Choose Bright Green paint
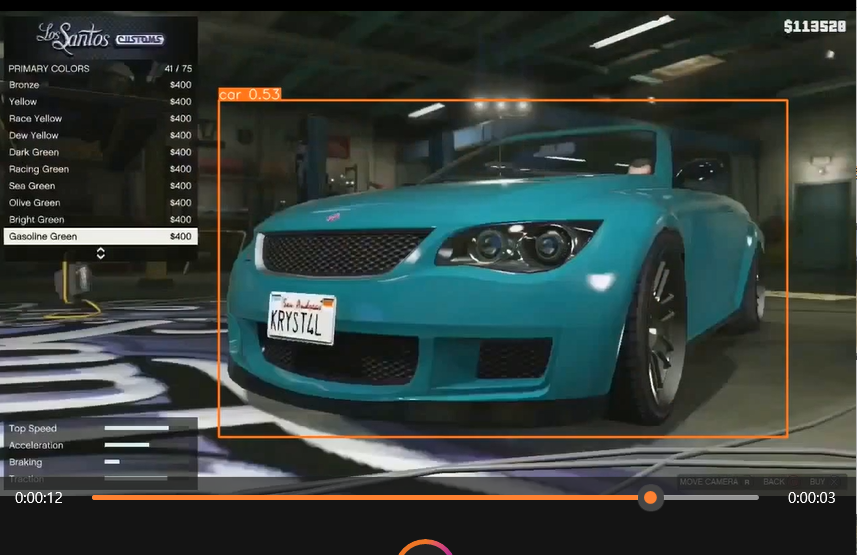 (101, 220)
